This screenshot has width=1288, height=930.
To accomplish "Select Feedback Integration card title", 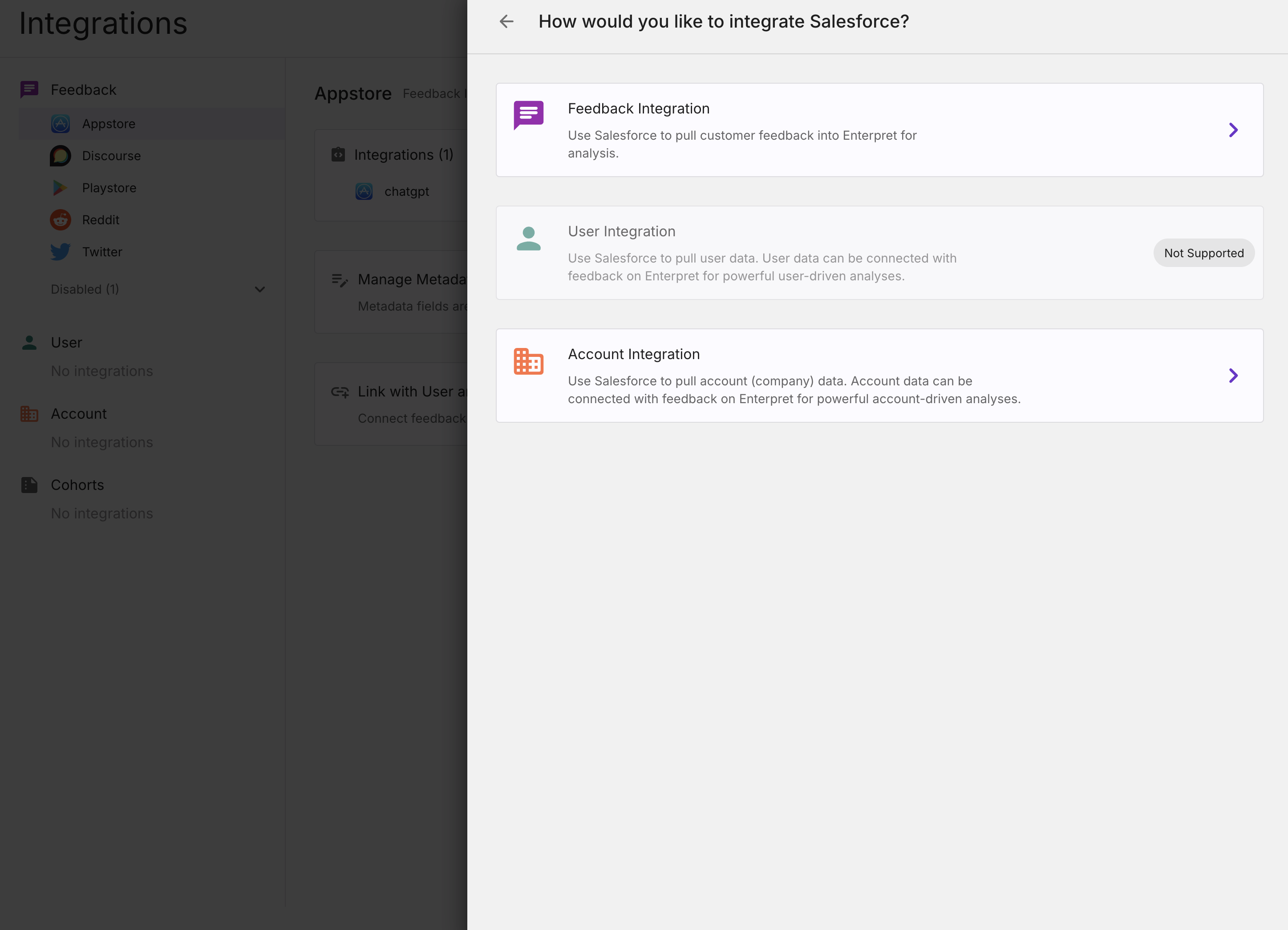I will [638, 109].
